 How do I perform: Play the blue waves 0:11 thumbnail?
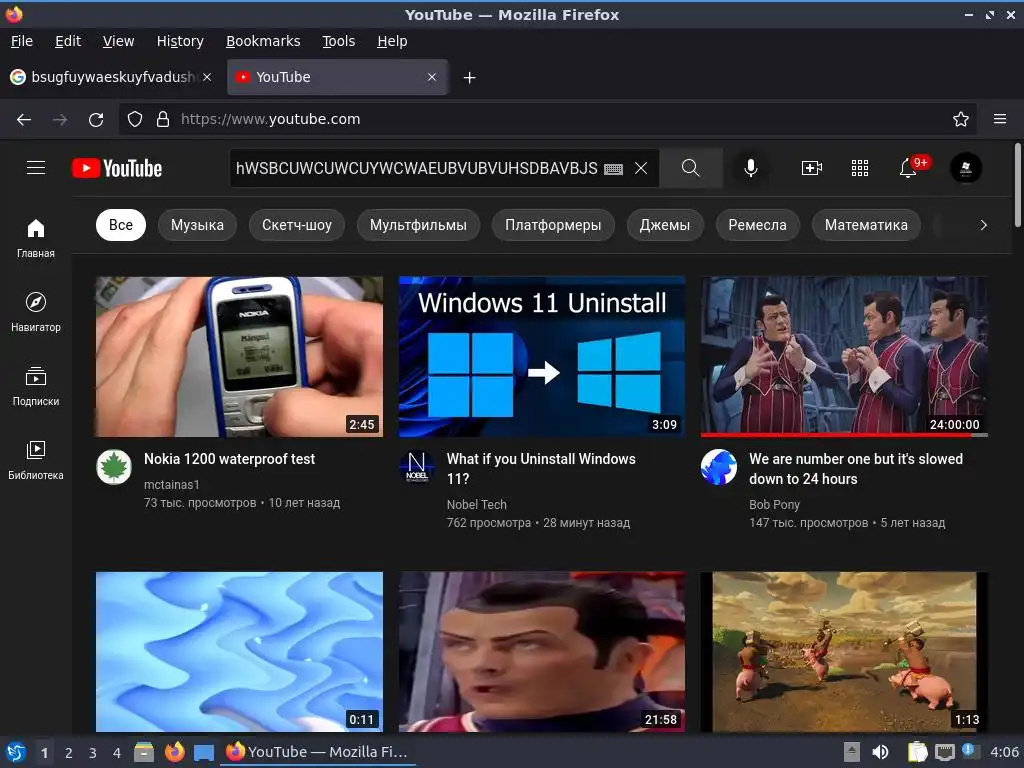pyautogui.click(x=239, y=652)
